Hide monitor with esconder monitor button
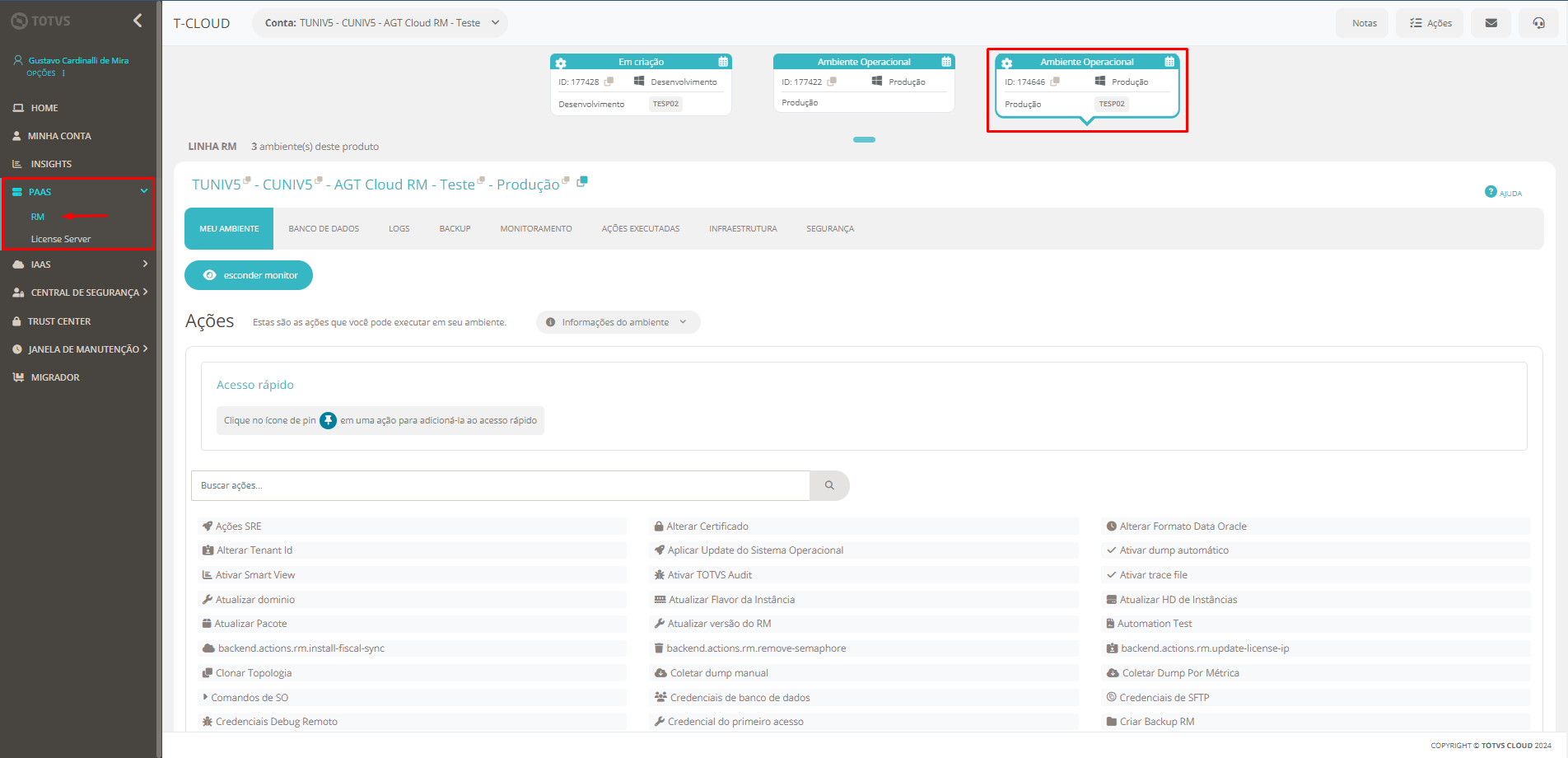This screenshot has height=758, width=1568. pos(249,275)
